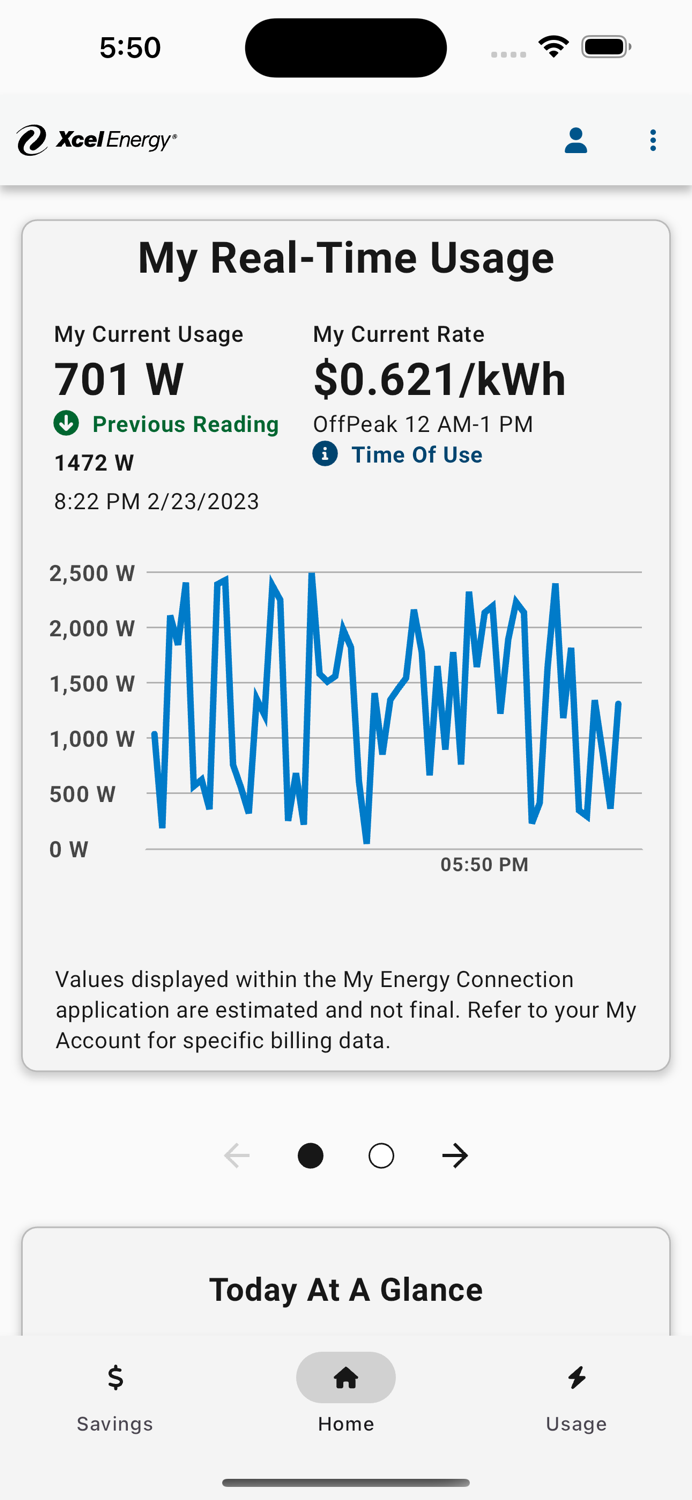The height and width of the screenshot is (1500, 692).
Task: Open the My Real-Time Usage card
Action: 346,257
